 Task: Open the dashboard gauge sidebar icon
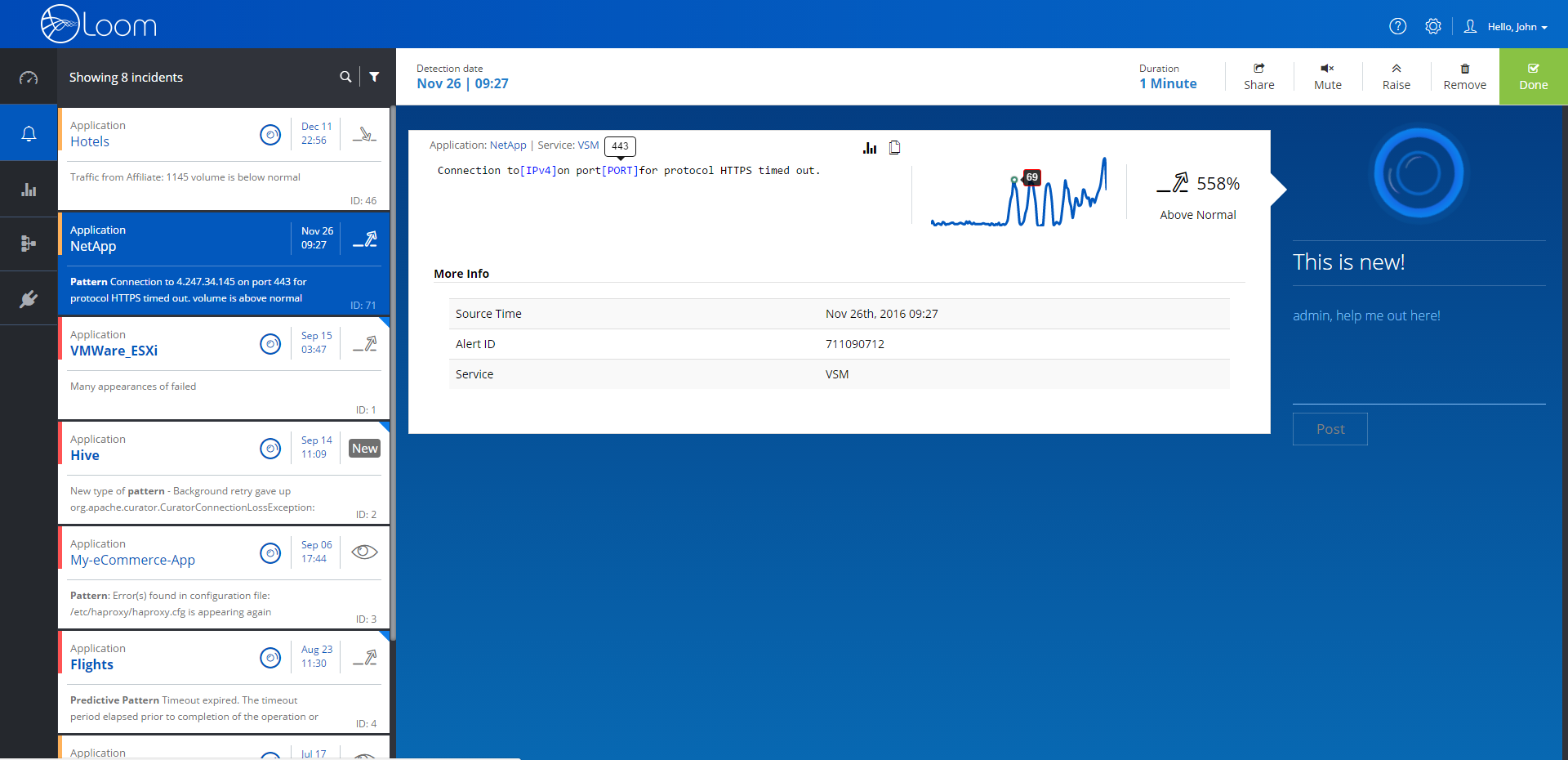(x=29, y=78)
